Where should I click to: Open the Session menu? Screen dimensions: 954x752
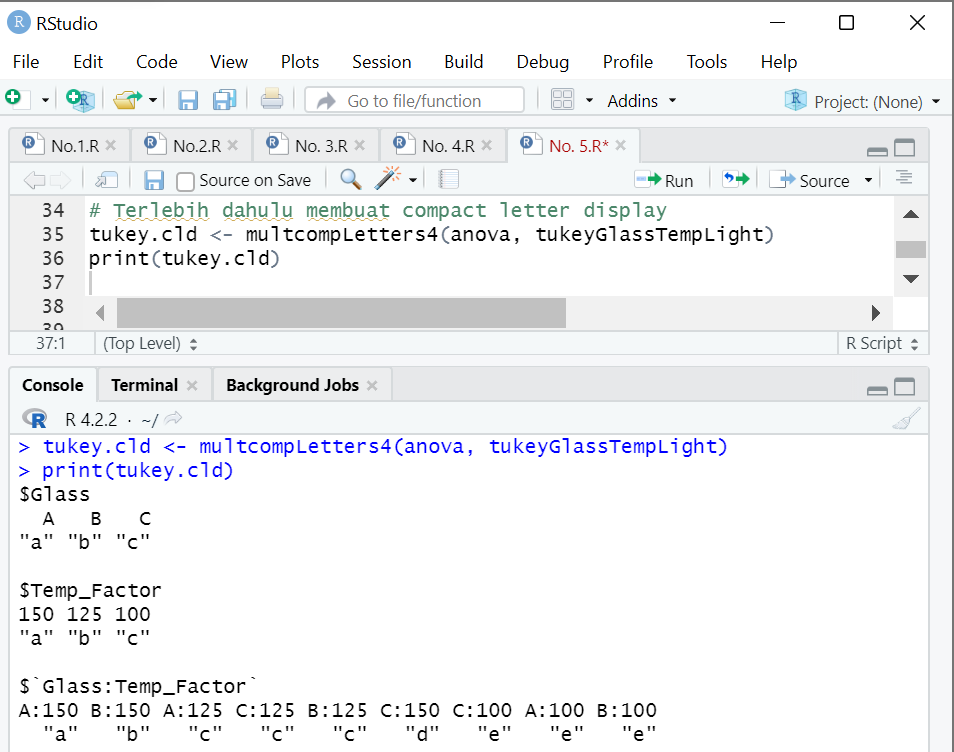coord(381,61)
